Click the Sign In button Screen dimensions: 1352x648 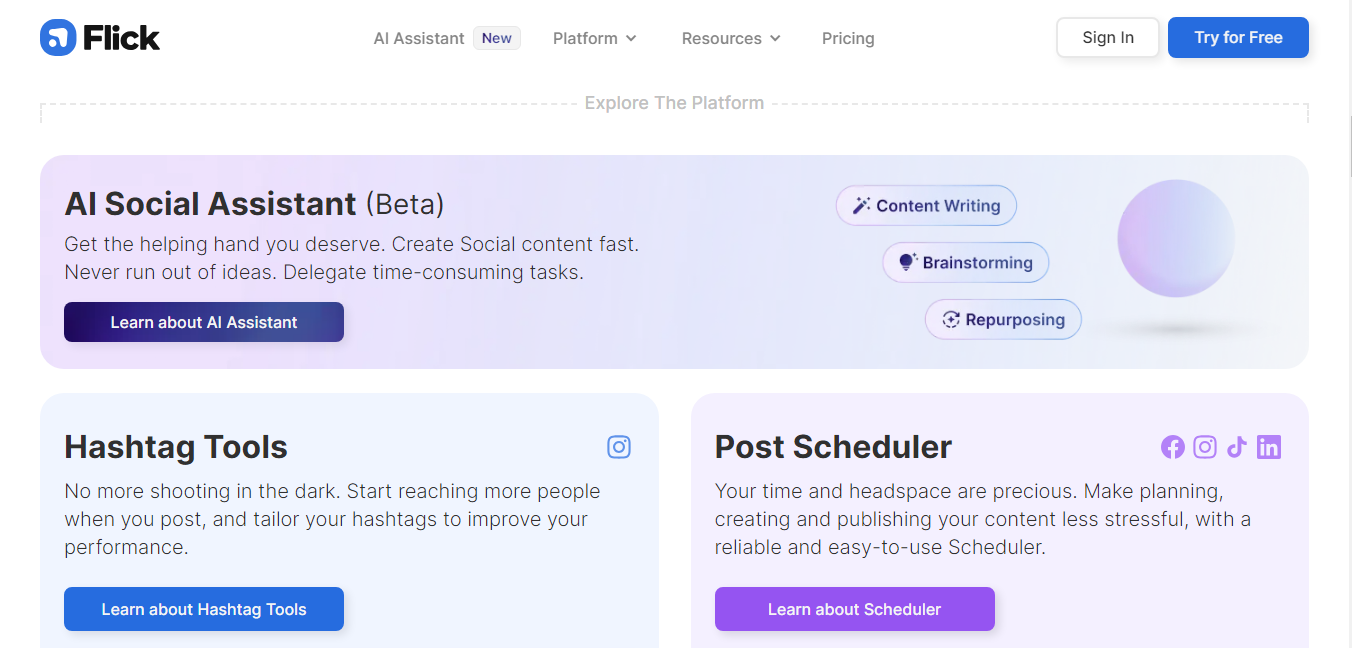1108,37
